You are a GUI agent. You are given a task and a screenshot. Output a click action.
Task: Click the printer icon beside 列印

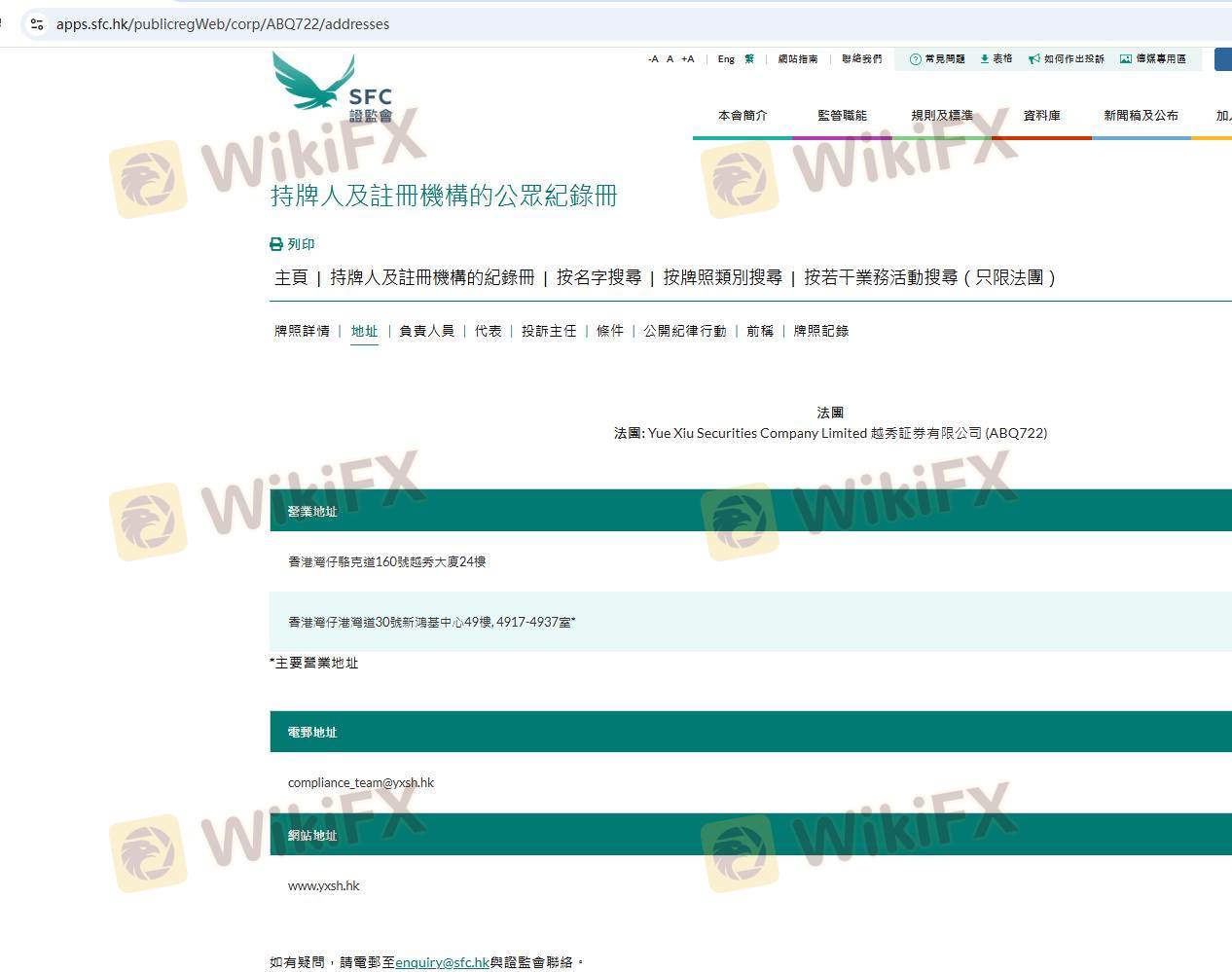click(276, 244)
